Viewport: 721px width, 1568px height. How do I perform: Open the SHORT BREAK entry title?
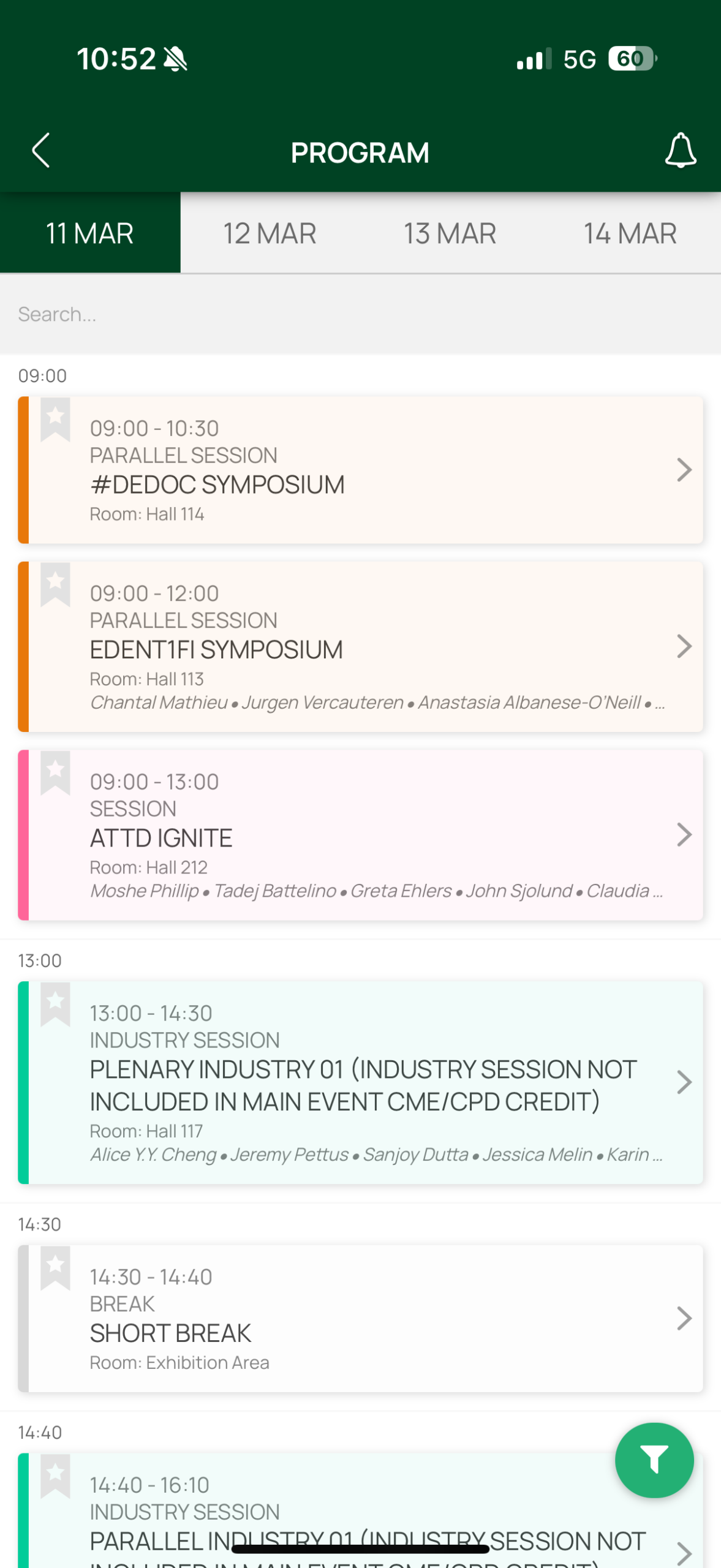[x=170, y=1333]
